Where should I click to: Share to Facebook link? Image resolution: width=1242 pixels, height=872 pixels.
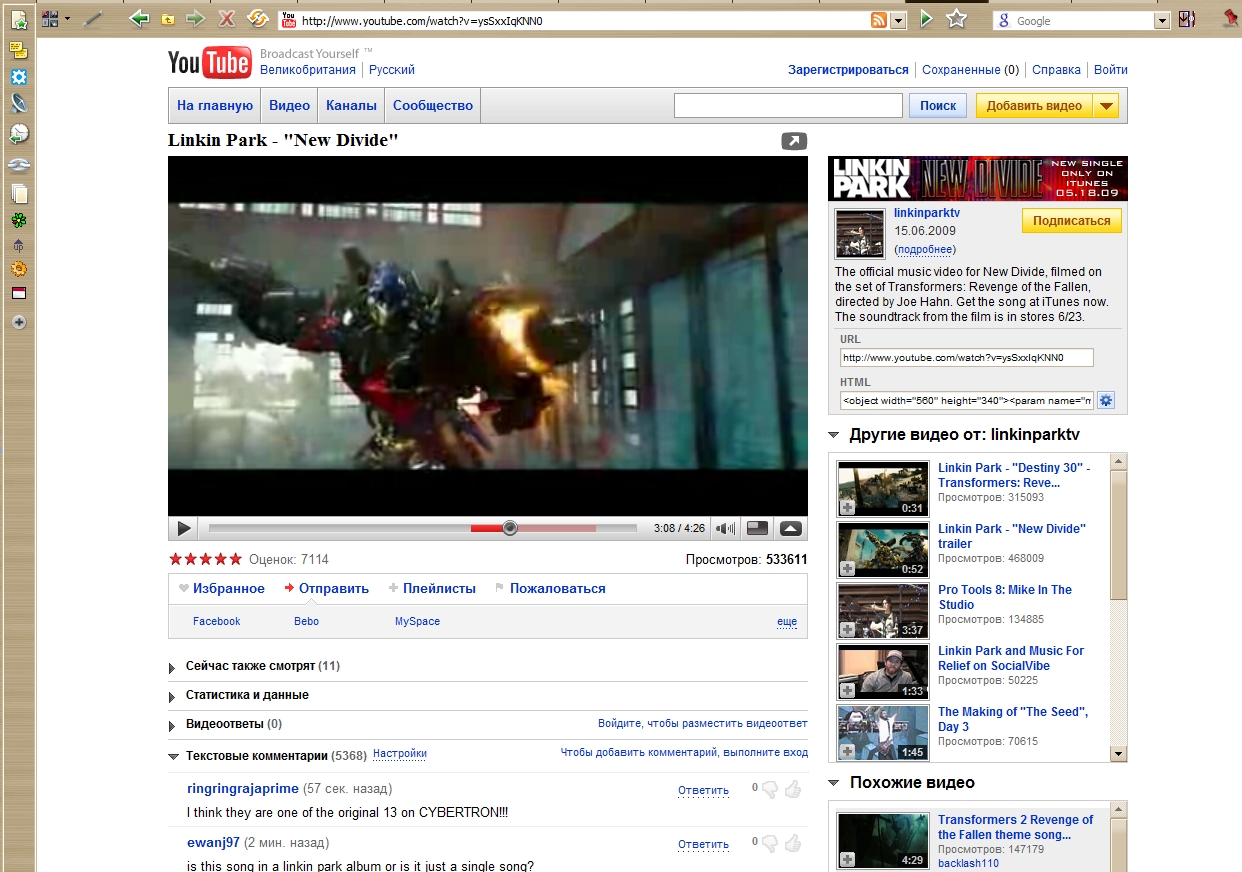(x=217, y=622)
